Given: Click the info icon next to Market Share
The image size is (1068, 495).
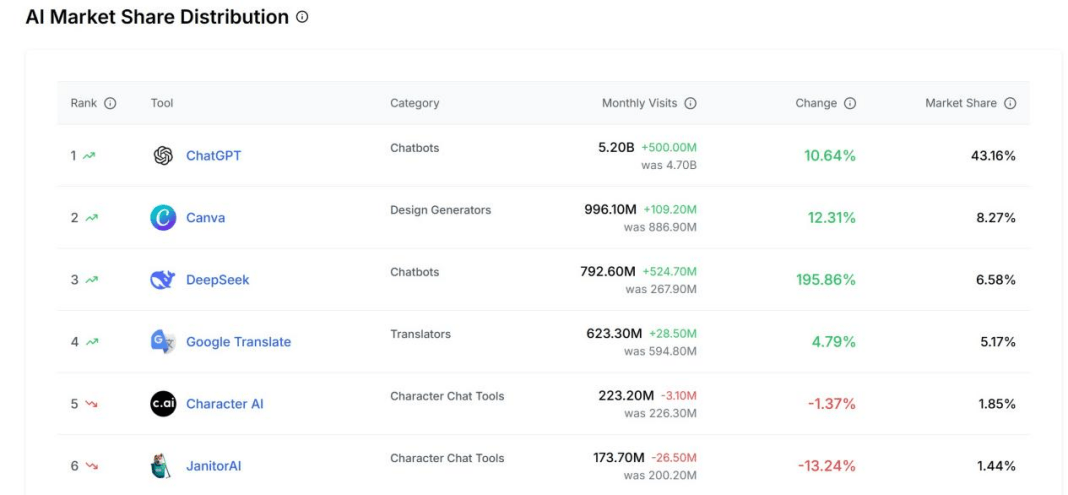Looking at the screenshot, I should coord(1010,103).
